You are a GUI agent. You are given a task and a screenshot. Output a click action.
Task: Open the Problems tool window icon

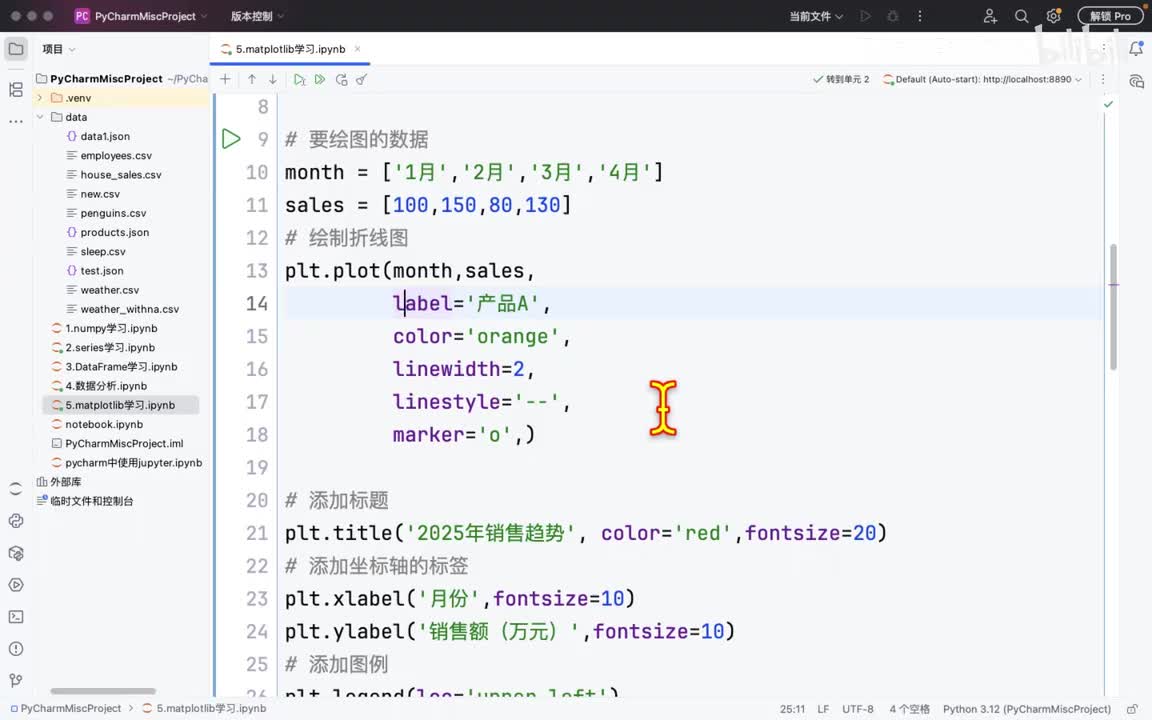click(x=15, y=649)
